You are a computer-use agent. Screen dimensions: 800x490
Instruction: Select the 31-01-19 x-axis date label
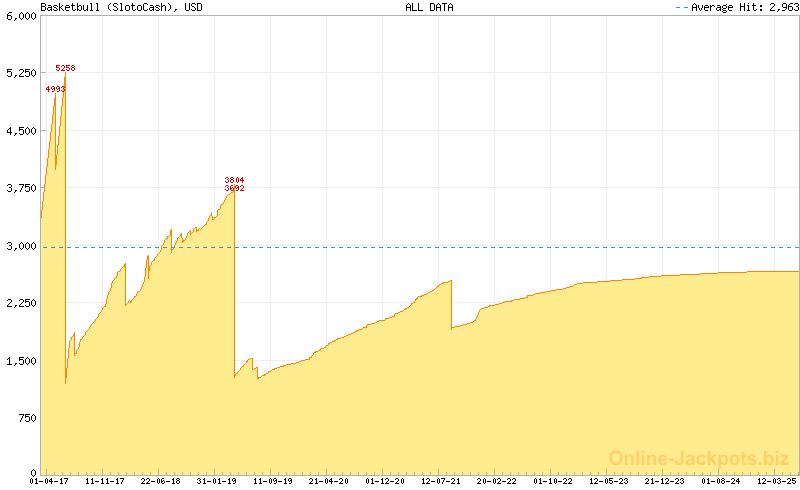[x=217, y=481]
